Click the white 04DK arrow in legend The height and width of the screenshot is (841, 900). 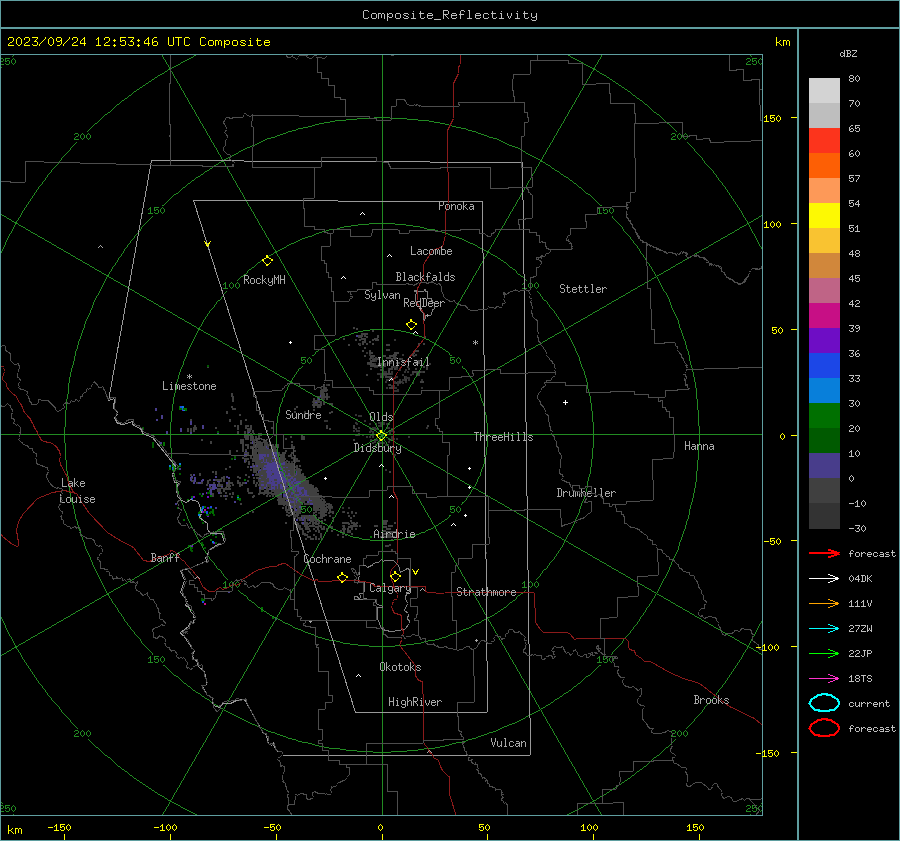point(824,578)
